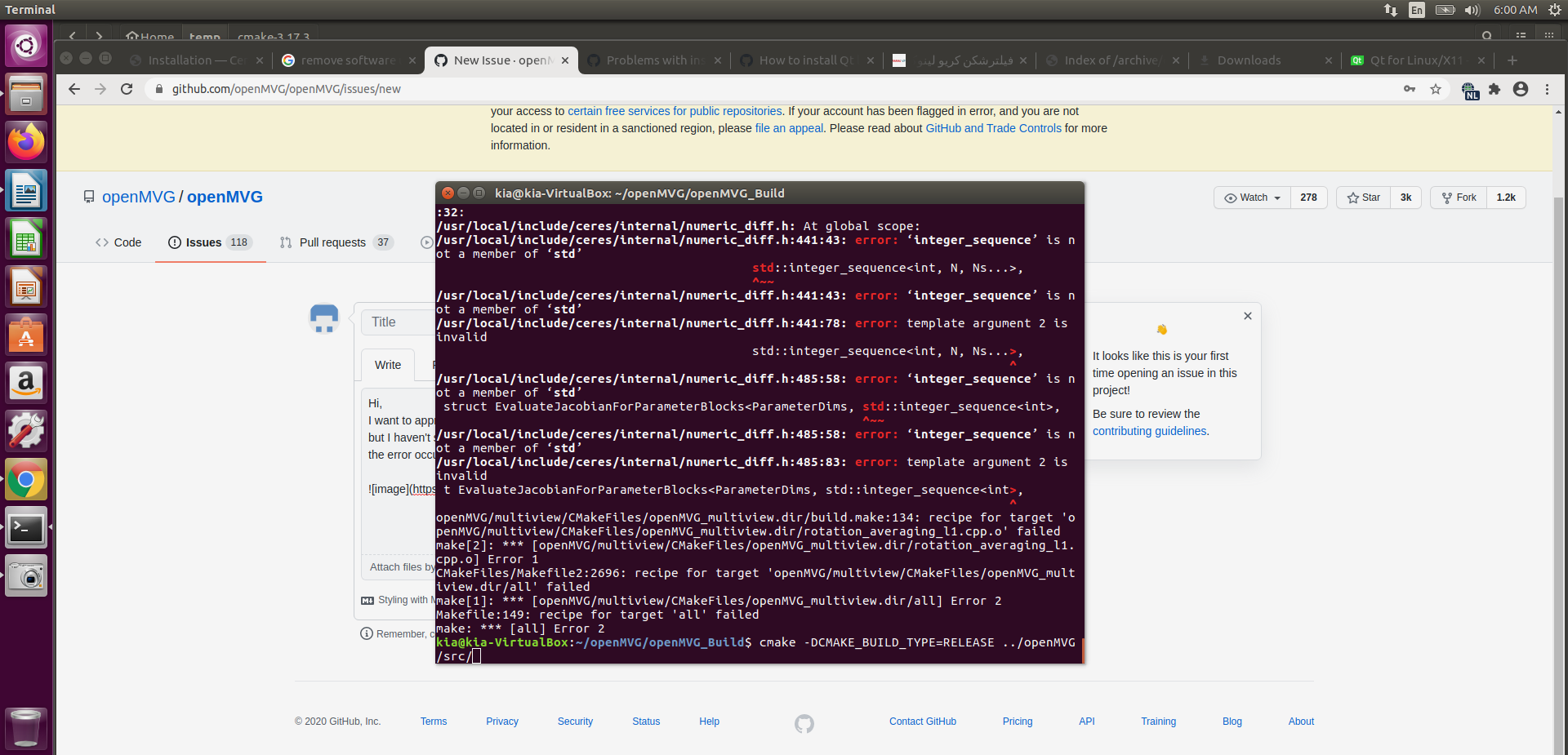Toggle the bookmark star for this page
The width and height of the screenshot is (1568, 755).
tap(1435, 90)
